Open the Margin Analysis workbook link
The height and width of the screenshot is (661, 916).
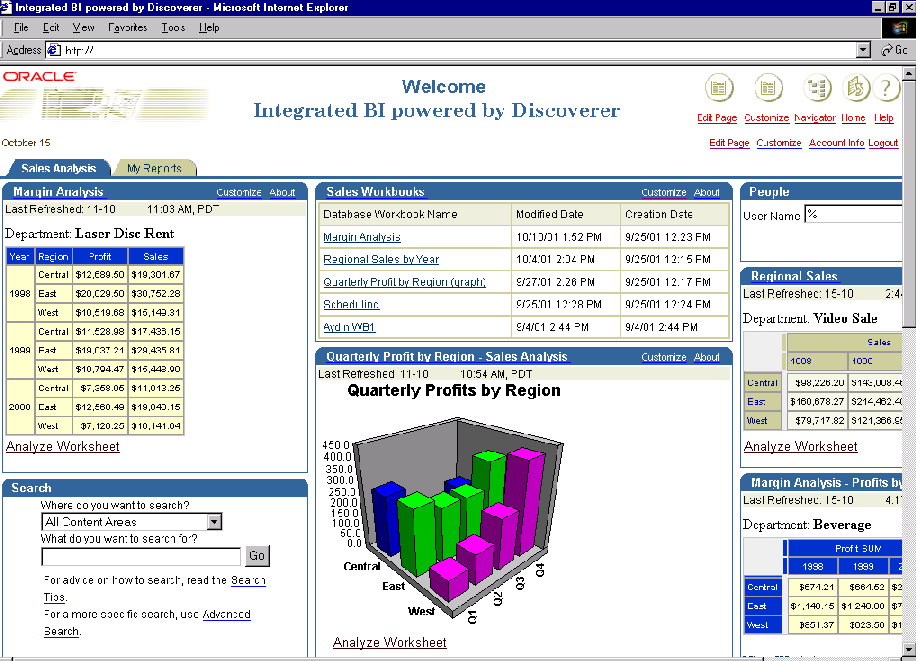click(x=362, y=237)
